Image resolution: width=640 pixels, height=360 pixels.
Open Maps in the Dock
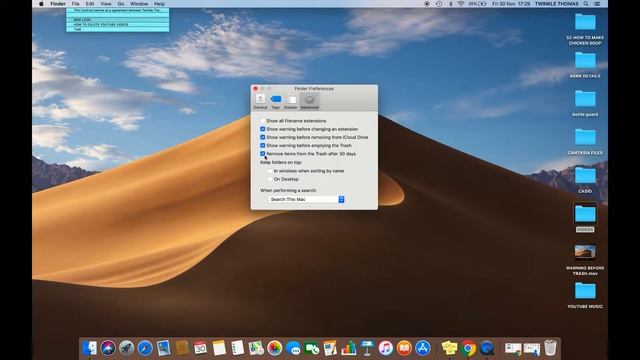256,348
